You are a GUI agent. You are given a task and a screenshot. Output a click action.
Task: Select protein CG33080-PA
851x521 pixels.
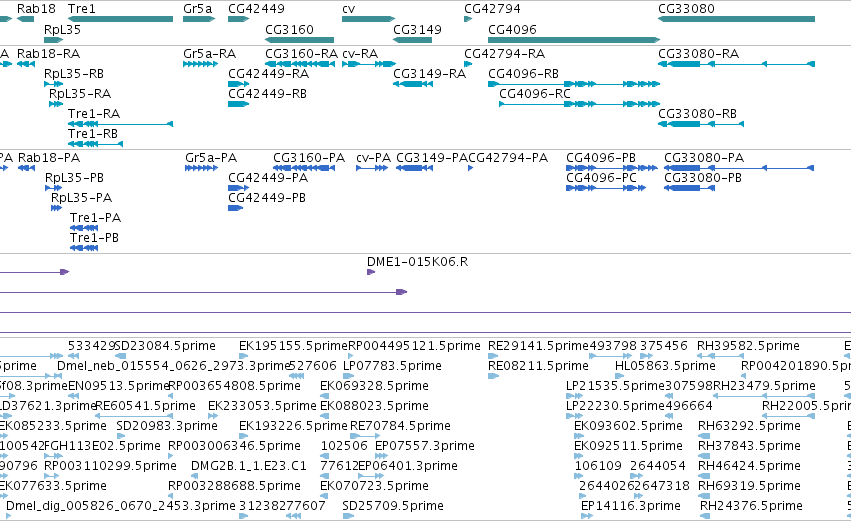pos(739,168)
